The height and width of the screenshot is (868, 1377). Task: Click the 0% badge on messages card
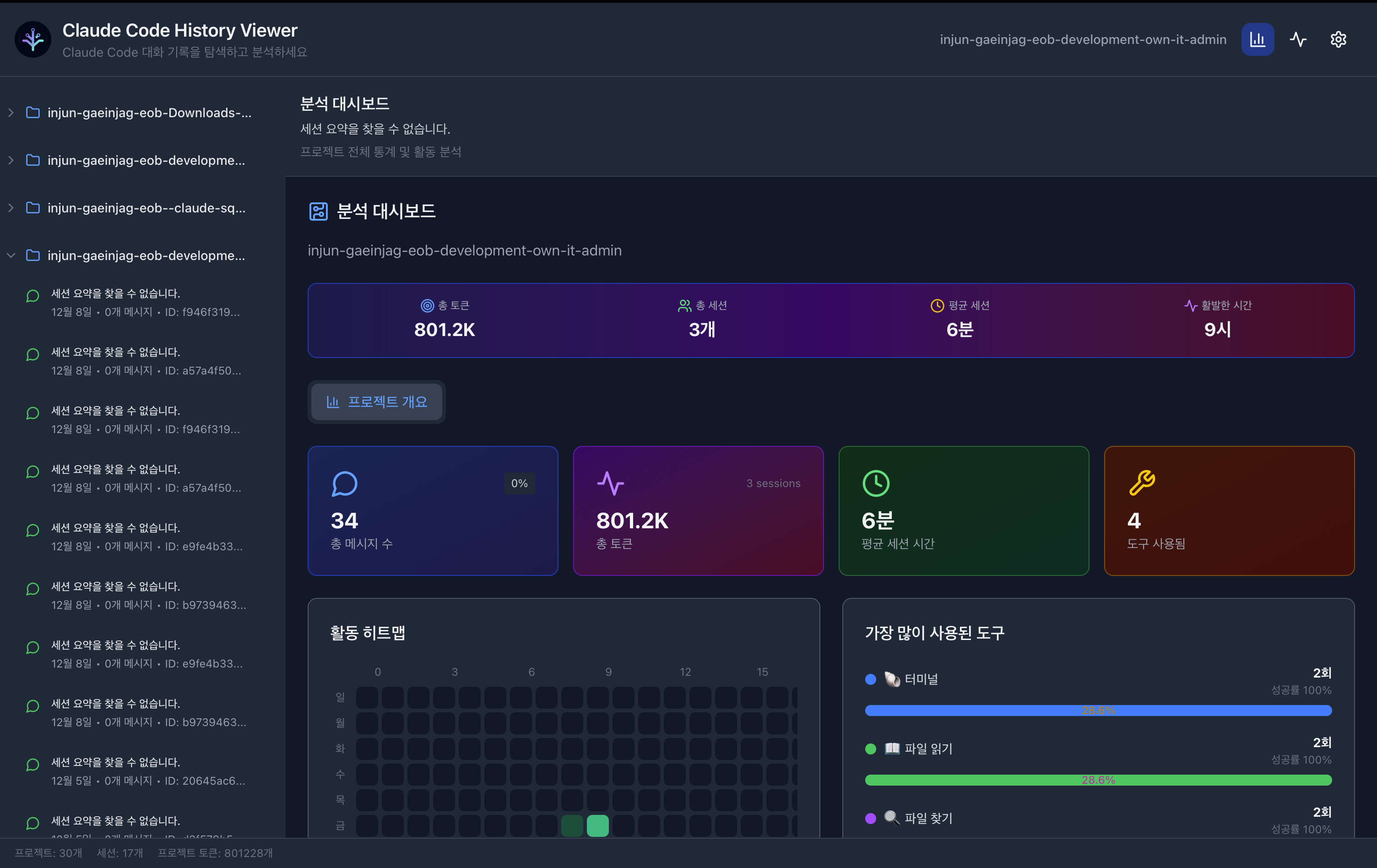pyautogui.click(x=519, y=484)
